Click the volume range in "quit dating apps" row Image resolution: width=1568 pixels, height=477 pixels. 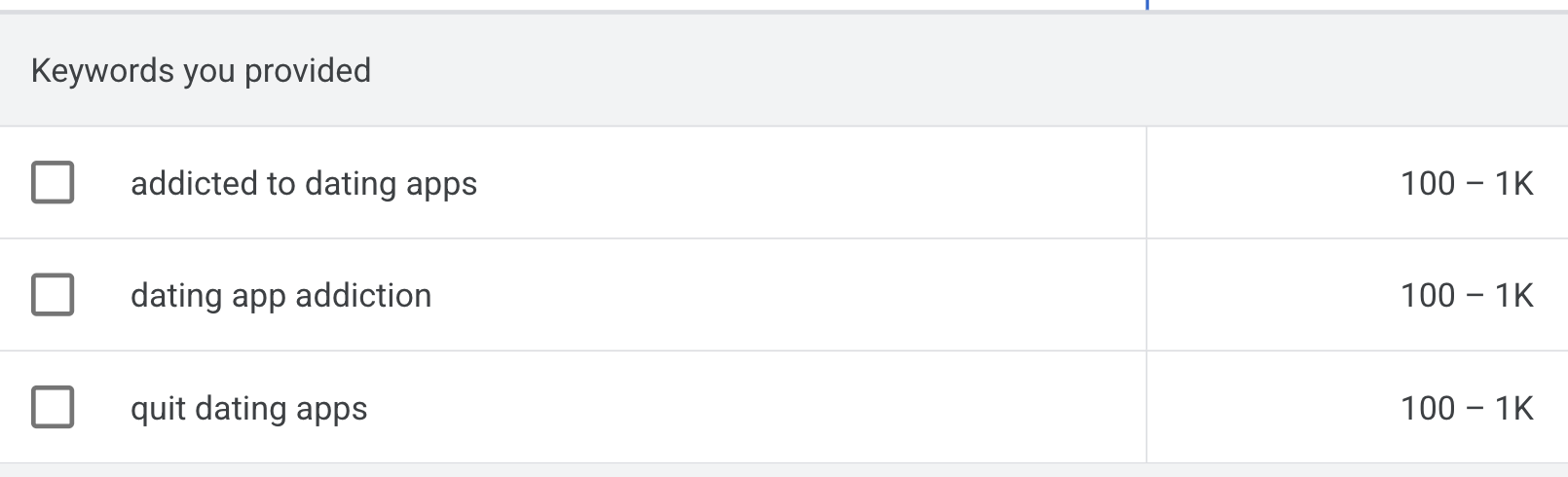coord(1466,408)
